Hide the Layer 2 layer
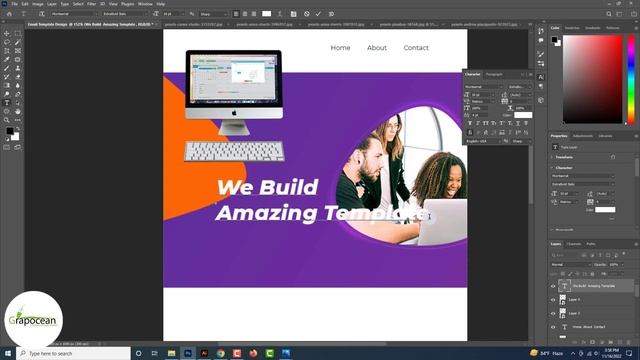 [553, 313]
